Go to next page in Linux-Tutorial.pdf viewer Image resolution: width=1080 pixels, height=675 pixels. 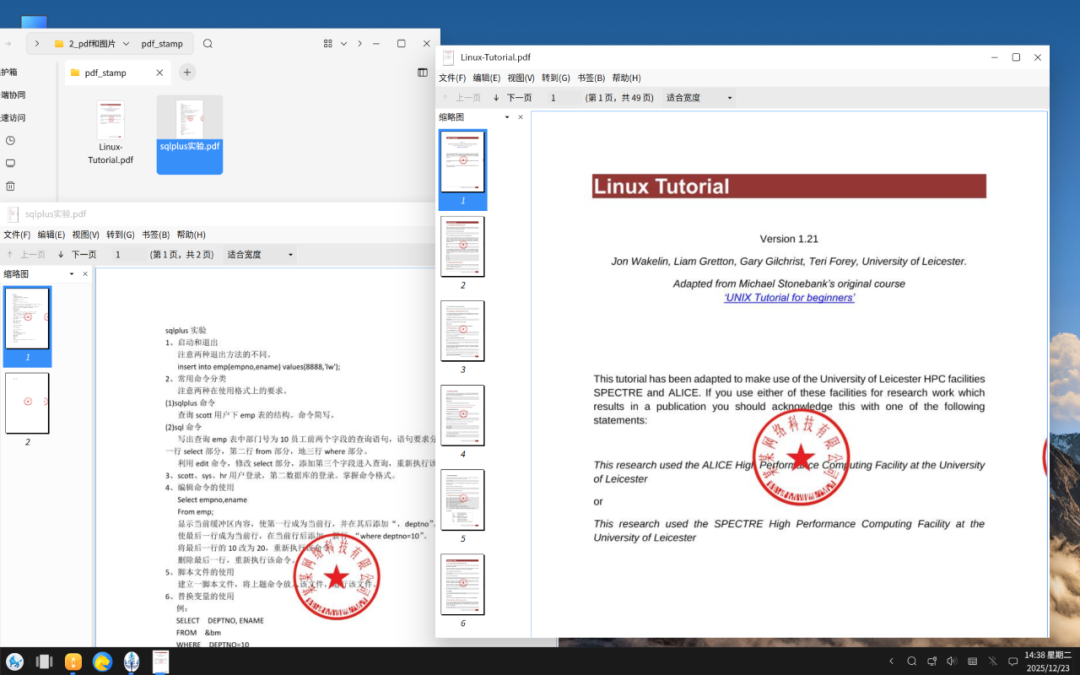(512, 98)
